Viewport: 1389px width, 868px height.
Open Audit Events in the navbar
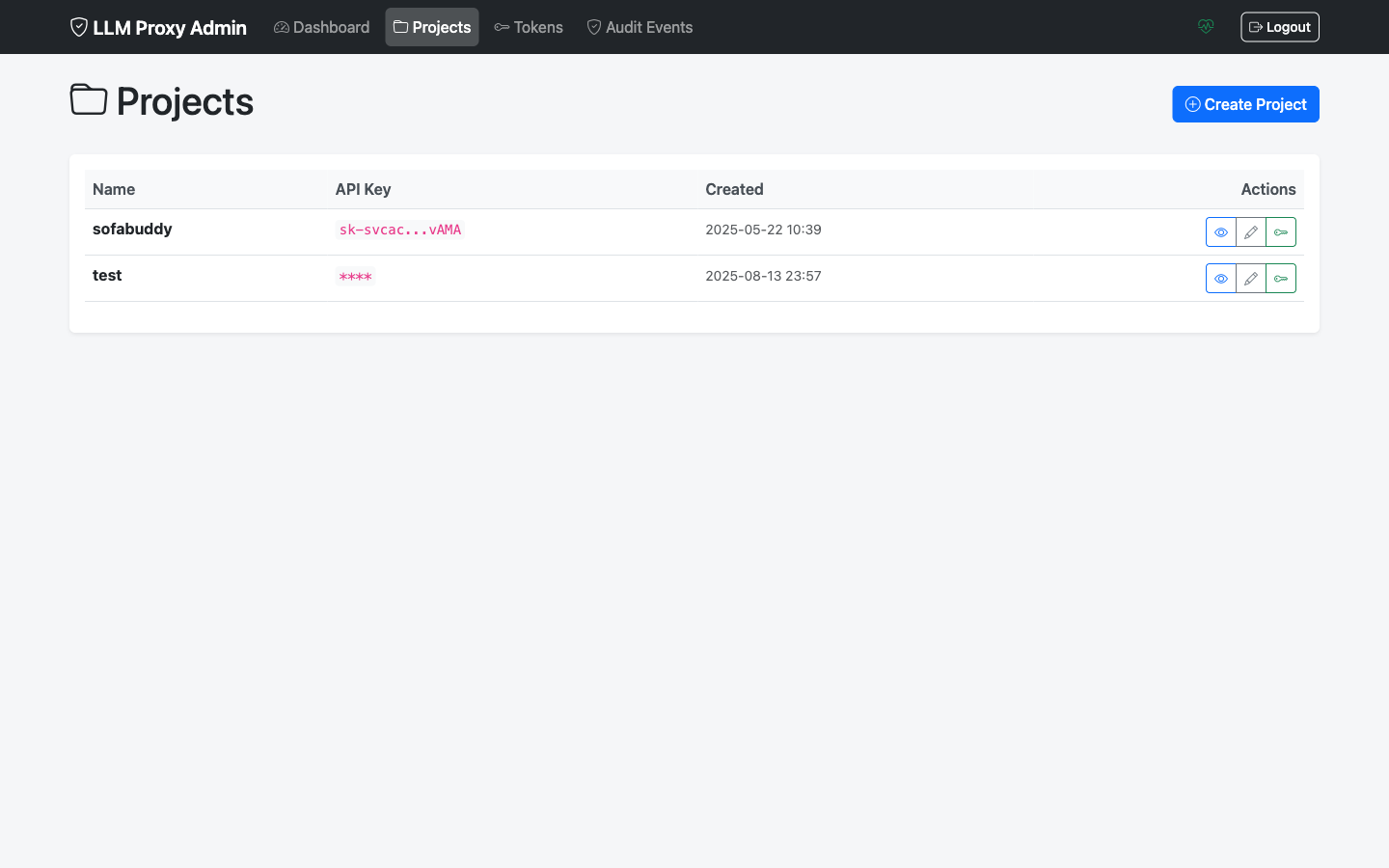tap(640, 27)
